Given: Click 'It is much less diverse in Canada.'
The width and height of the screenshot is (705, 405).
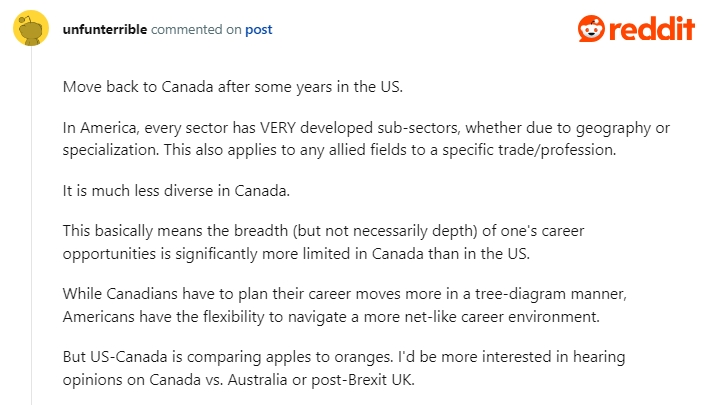Looking at the screenshot, I should [x=176, y=191].
